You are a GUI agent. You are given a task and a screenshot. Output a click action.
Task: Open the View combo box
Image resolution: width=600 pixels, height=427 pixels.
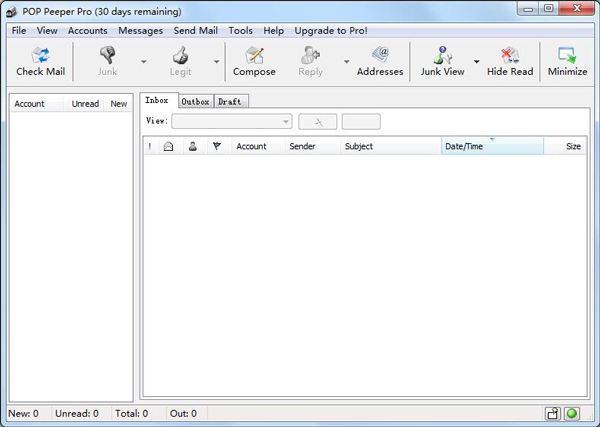(232, 121)
